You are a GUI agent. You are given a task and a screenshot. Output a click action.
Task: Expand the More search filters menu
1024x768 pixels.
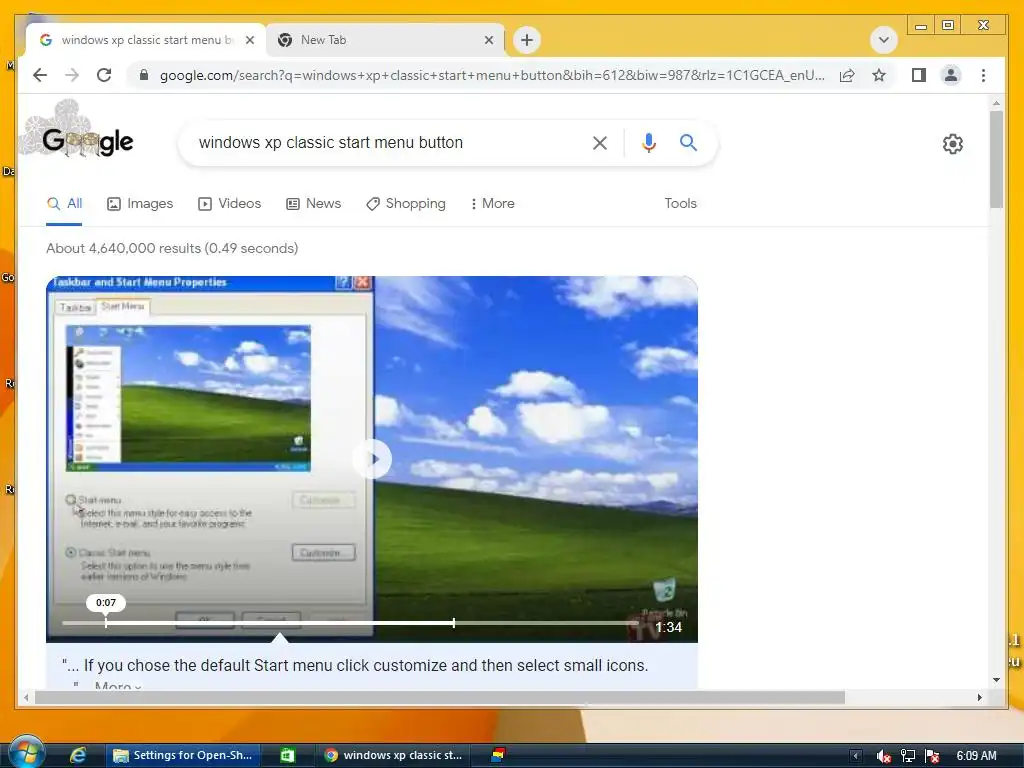pyautogui.click(x=492, y=204)
